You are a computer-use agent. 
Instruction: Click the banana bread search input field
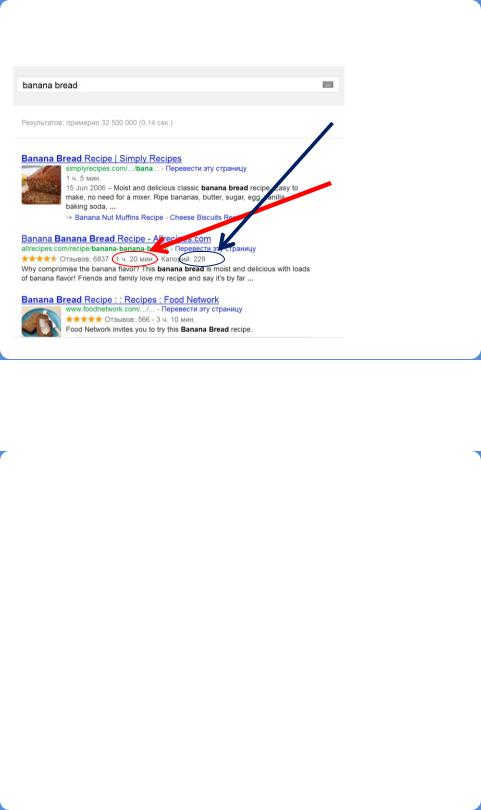[x=178, y=85]
